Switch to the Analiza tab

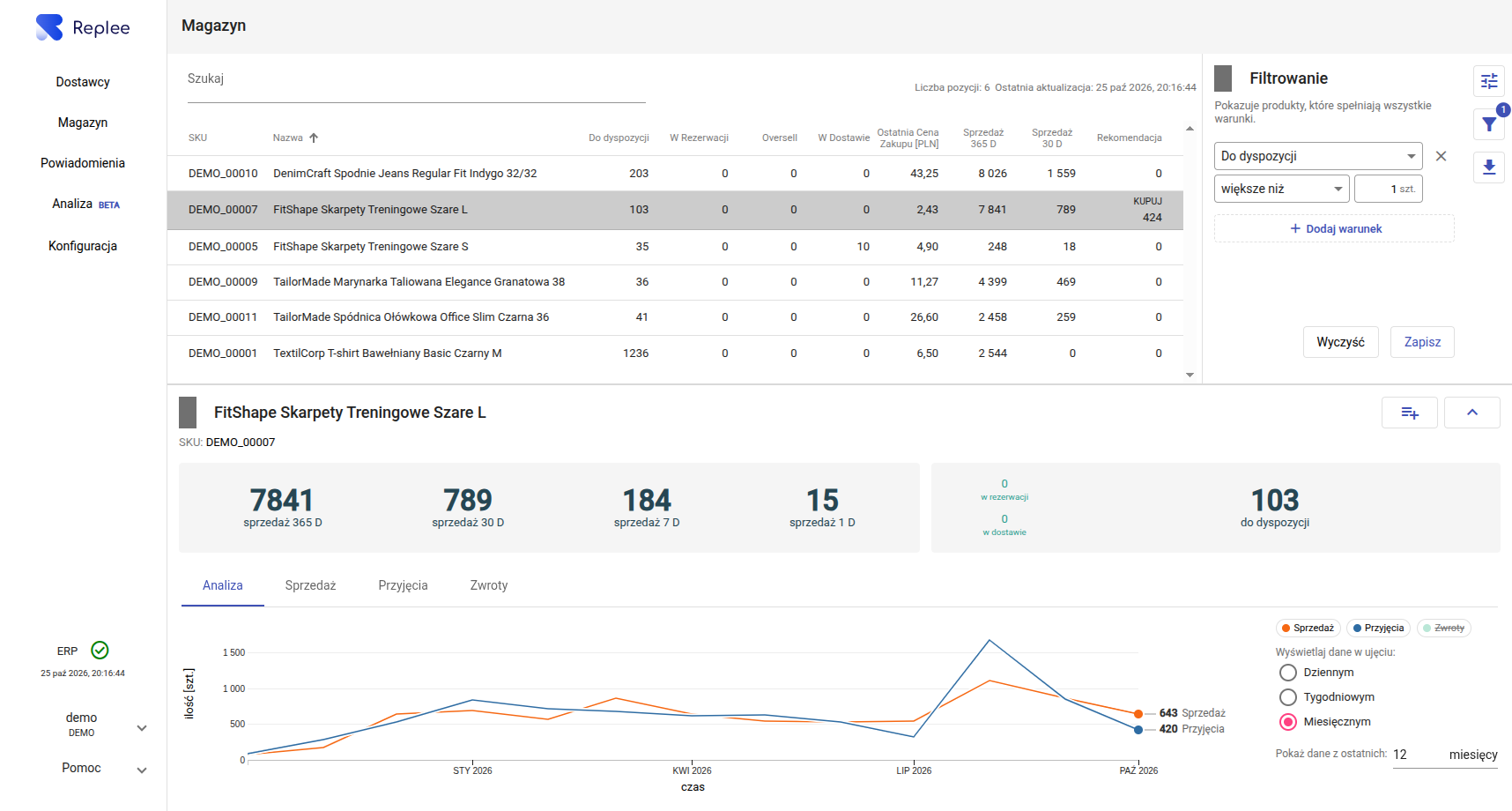click(223, 585)
